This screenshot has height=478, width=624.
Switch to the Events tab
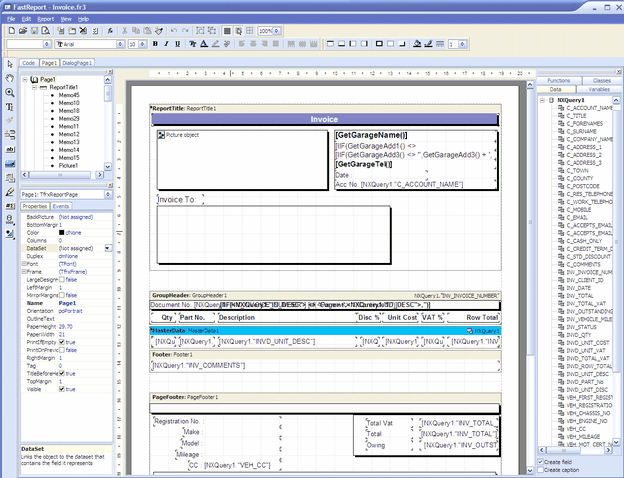tap(61, 206)
